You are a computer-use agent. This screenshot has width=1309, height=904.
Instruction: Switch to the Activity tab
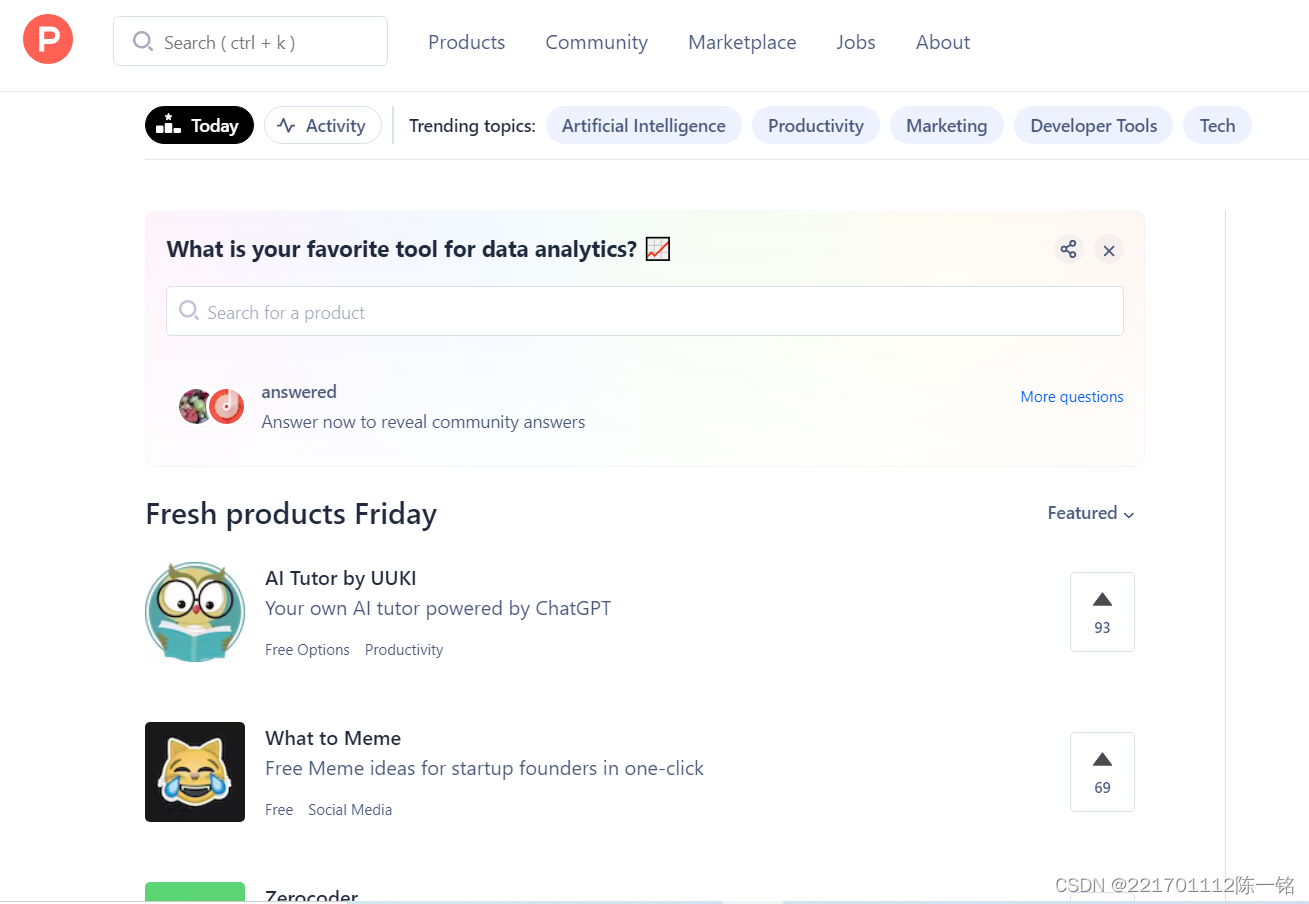tap(323, 125)
